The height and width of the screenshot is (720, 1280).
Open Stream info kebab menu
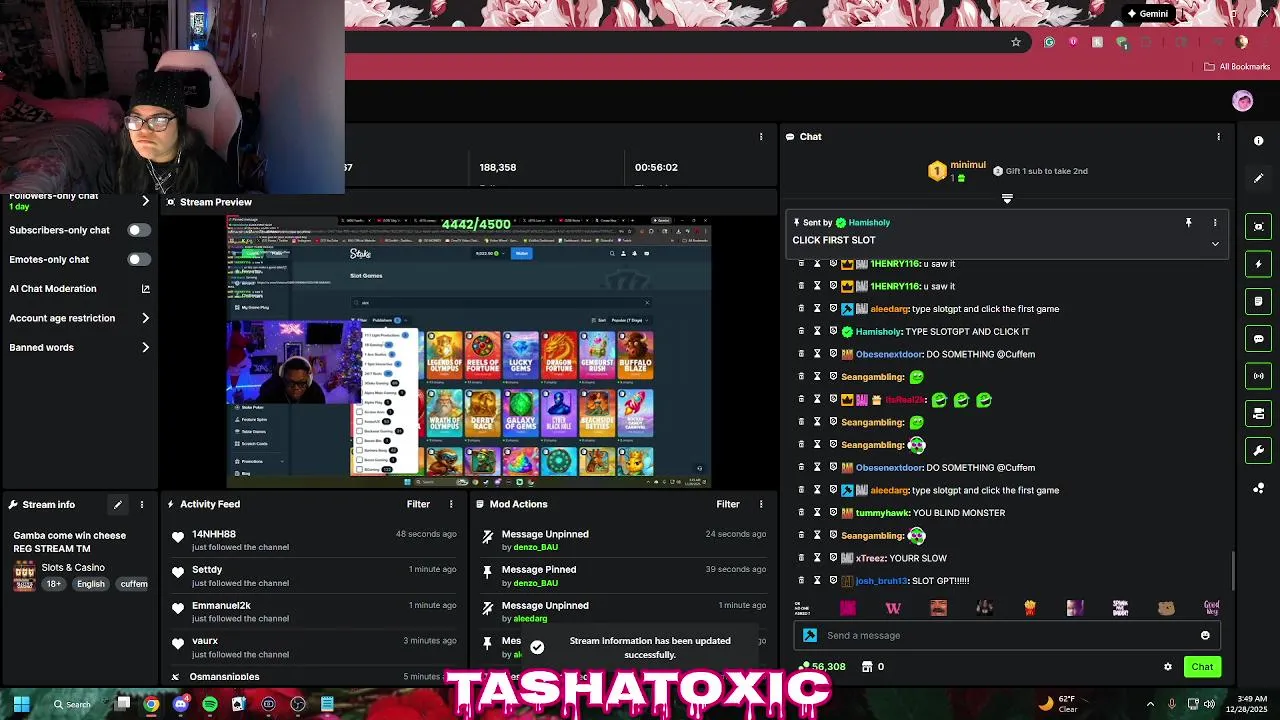tap(142, 505)
